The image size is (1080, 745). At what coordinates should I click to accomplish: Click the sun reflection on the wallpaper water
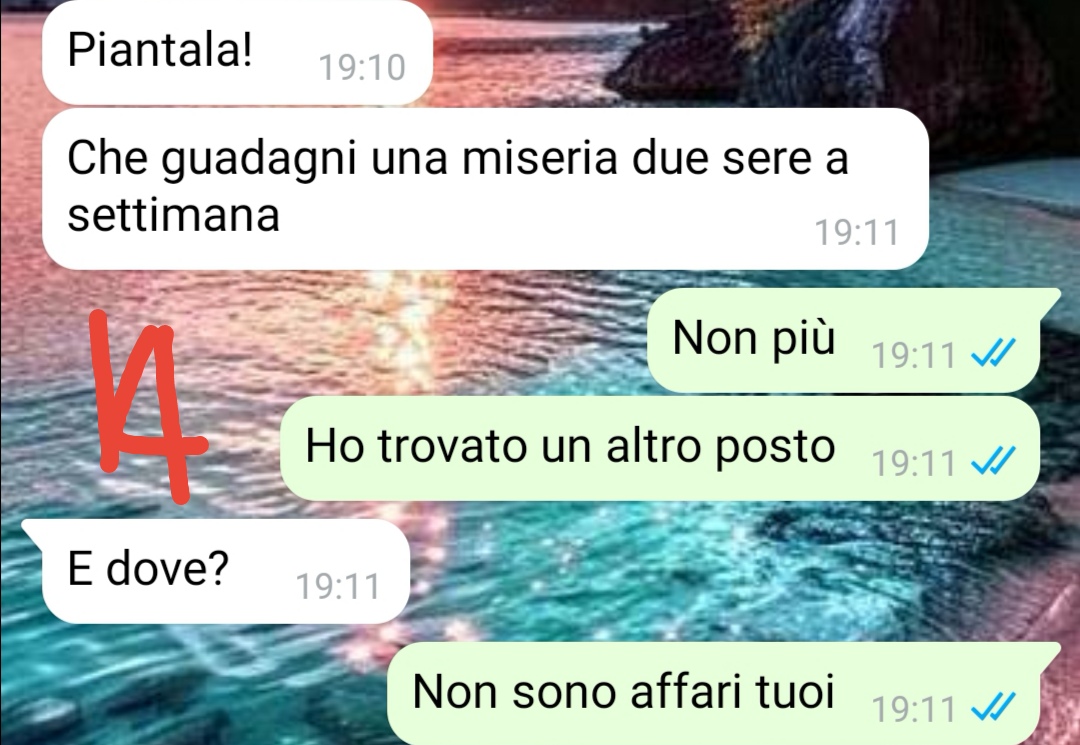(399, 330)
